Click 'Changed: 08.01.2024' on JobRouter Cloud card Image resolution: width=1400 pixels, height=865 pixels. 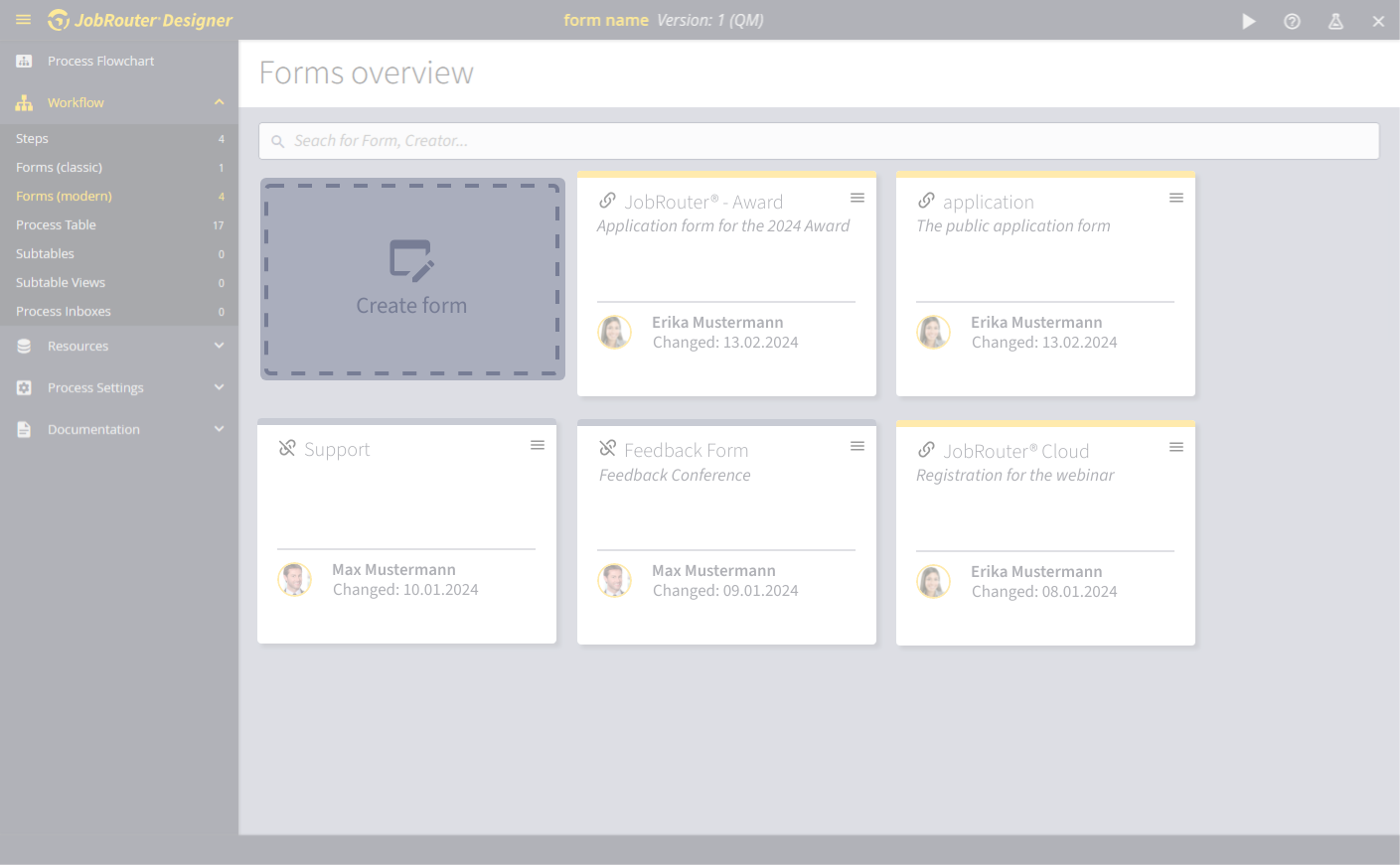pos(1044,592)
